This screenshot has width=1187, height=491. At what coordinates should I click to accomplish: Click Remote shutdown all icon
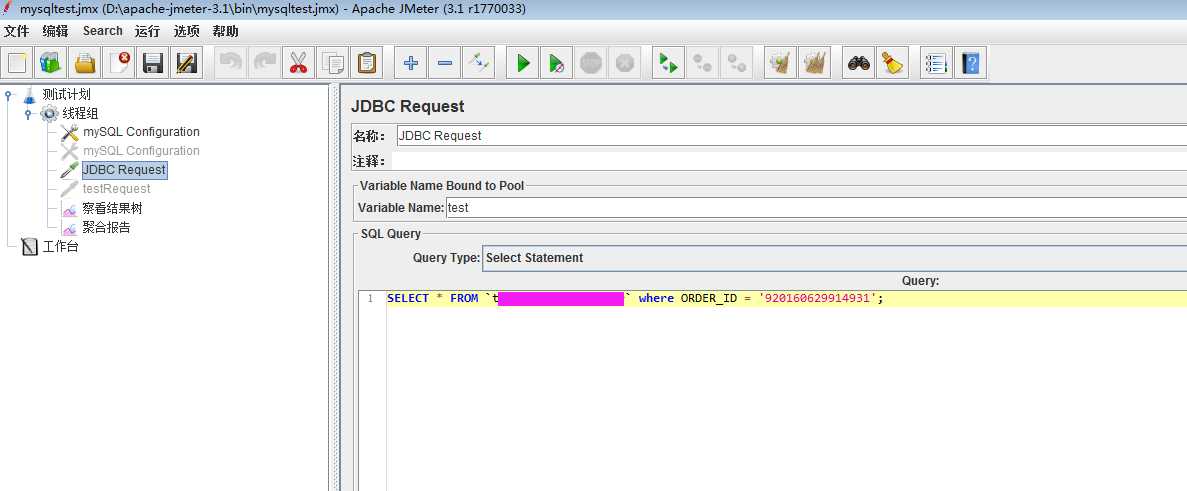tap(736, 63)
